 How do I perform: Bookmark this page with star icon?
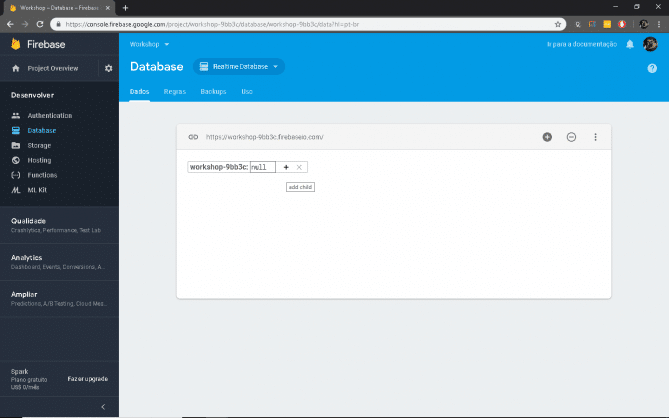point(558,24)
